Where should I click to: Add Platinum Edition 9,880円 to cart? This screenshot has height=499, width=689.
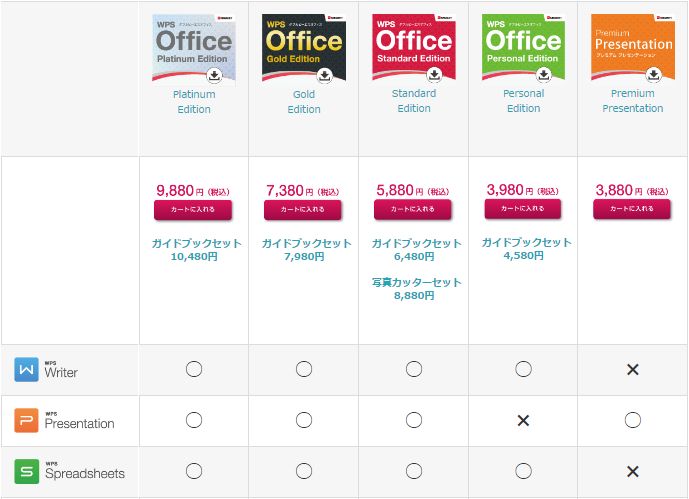(193, 210)
